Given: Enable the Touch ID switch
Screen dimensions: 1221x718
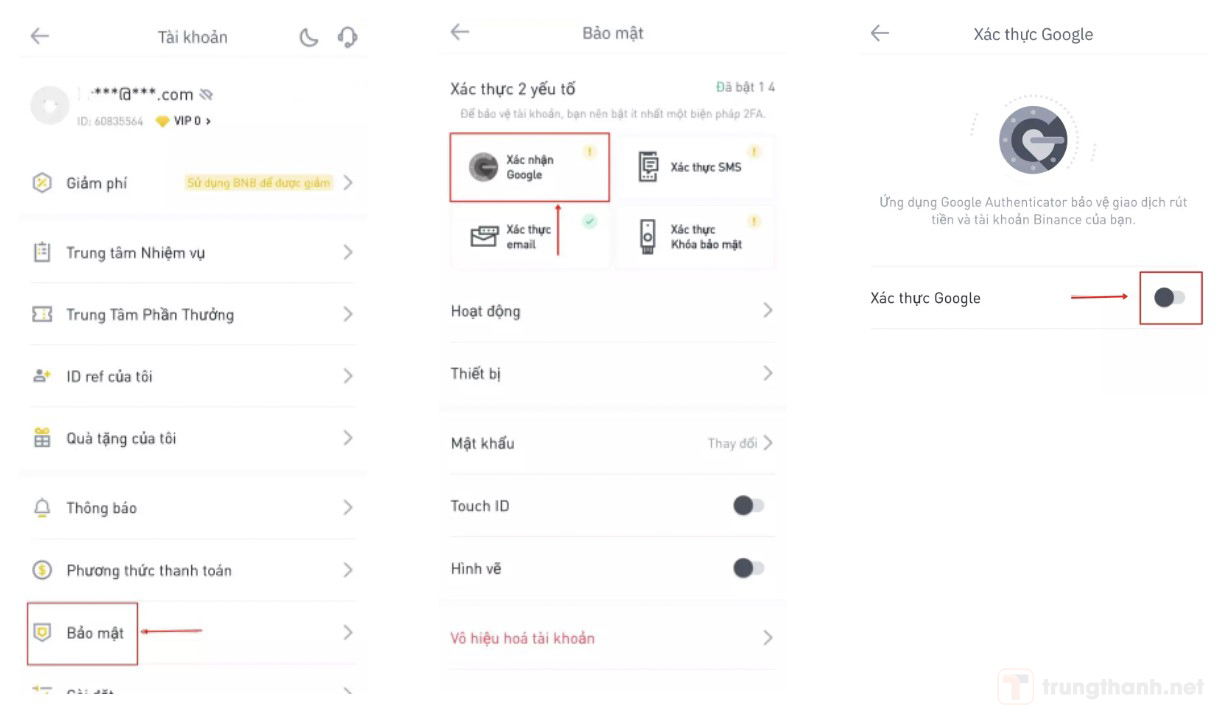Looking at the screenshot, I should [748, 506].
